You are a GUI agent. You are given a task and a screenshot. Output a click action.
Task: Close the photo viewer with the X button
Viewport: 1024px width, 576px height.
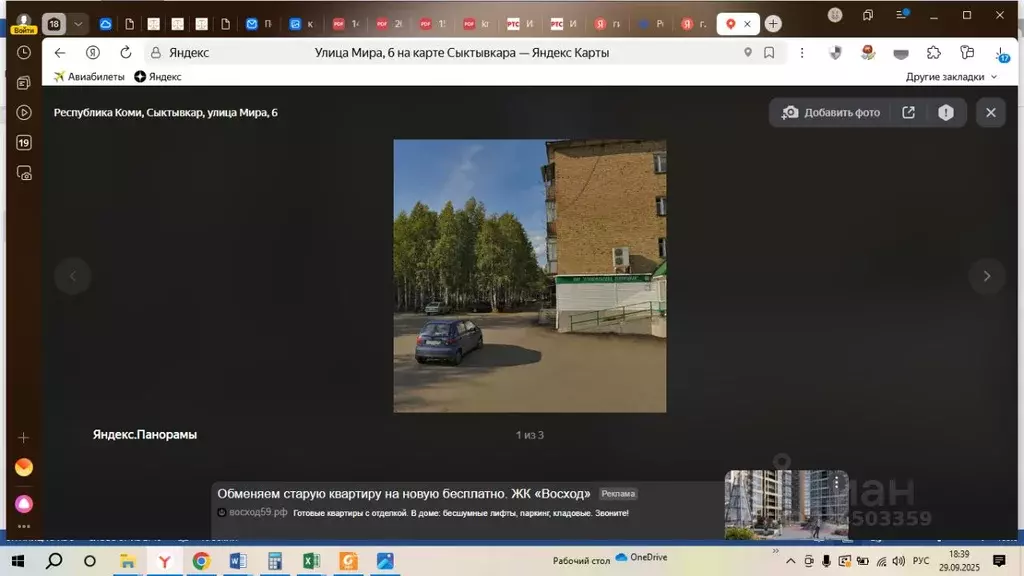click(x=991, y=113)
